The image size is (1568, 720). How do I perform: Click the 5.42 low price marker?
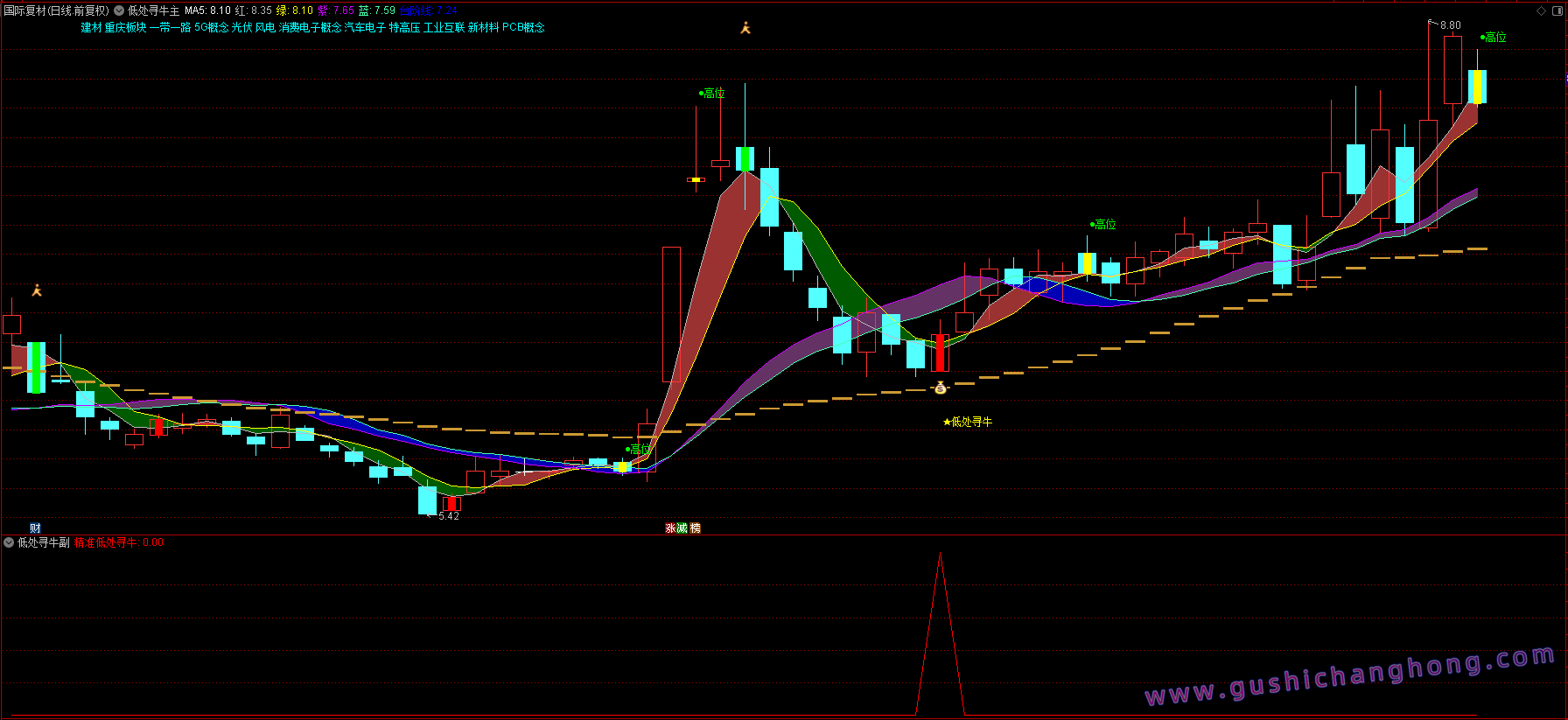click(x=448, y=516)
